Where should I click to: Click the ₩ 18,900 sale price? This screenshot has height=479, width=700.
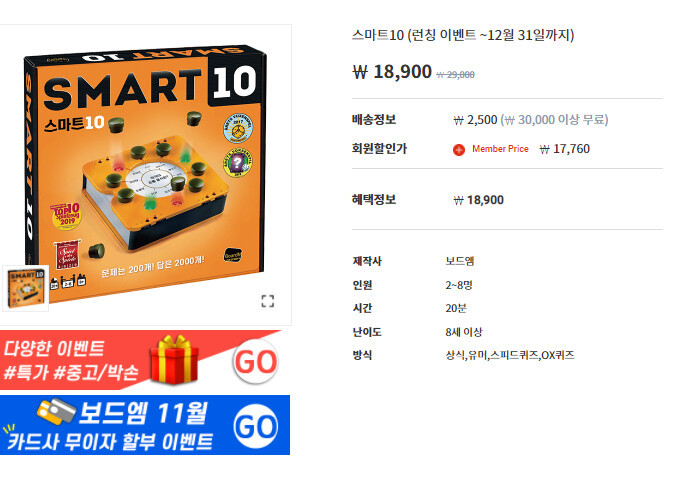coord(392,72)
